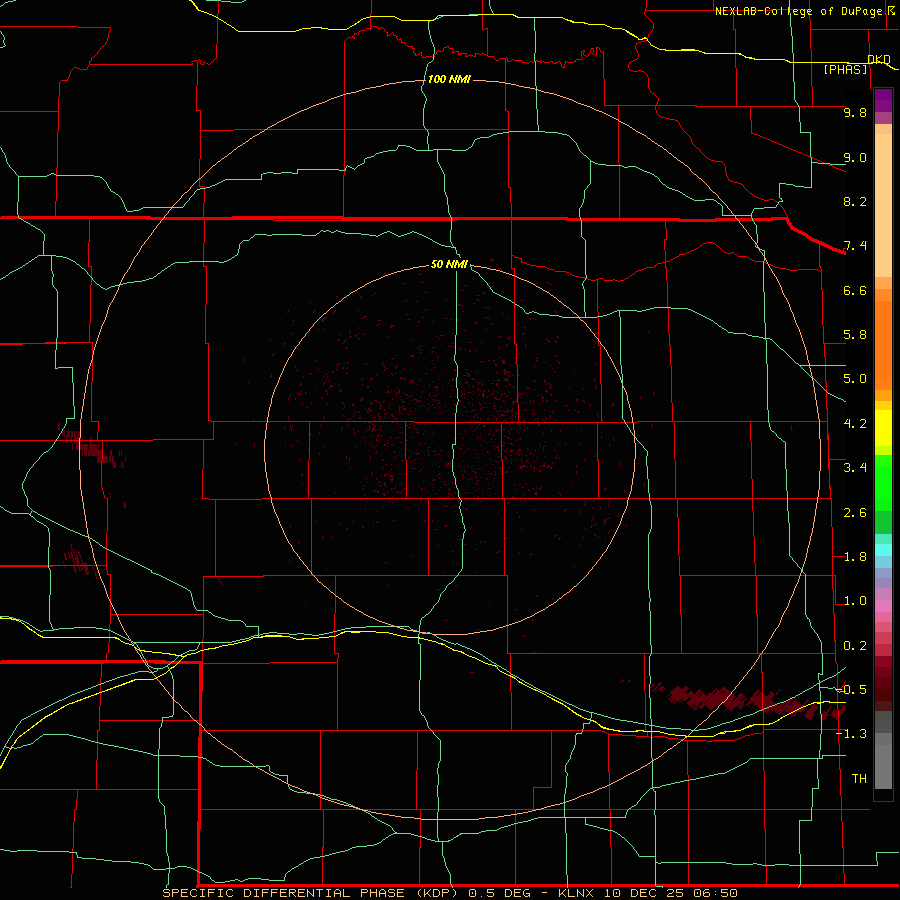Click the [PHAS] units label
900x900 pixels.
point(845,69)
